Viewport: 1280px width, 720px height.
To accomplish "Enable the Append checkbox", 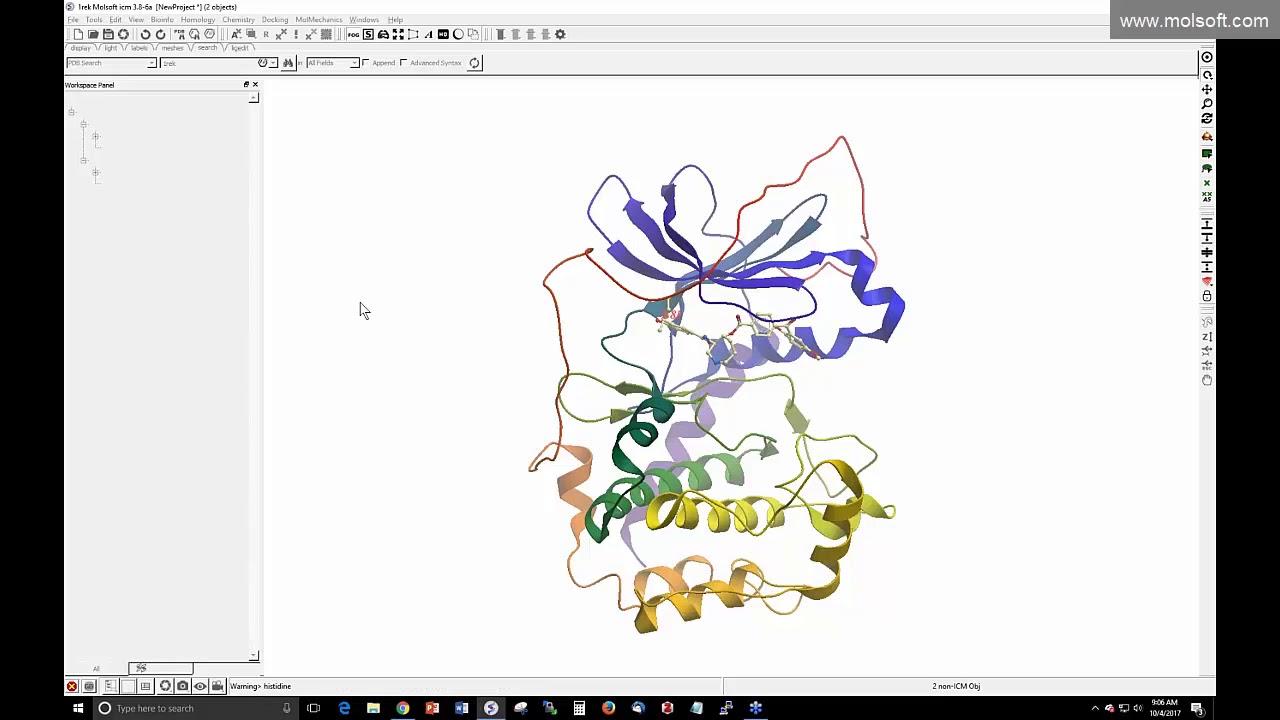I will point(366,63).
